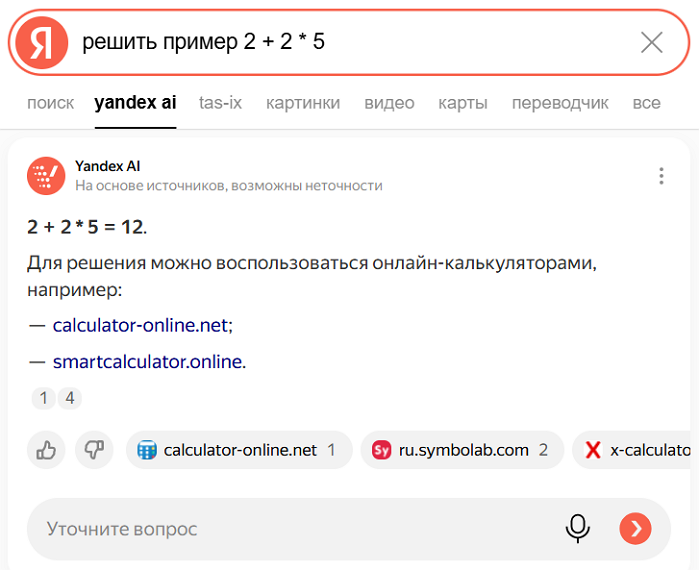
Task: Click the На основе источников disclaimer text
Action: [x=229, y=185]
